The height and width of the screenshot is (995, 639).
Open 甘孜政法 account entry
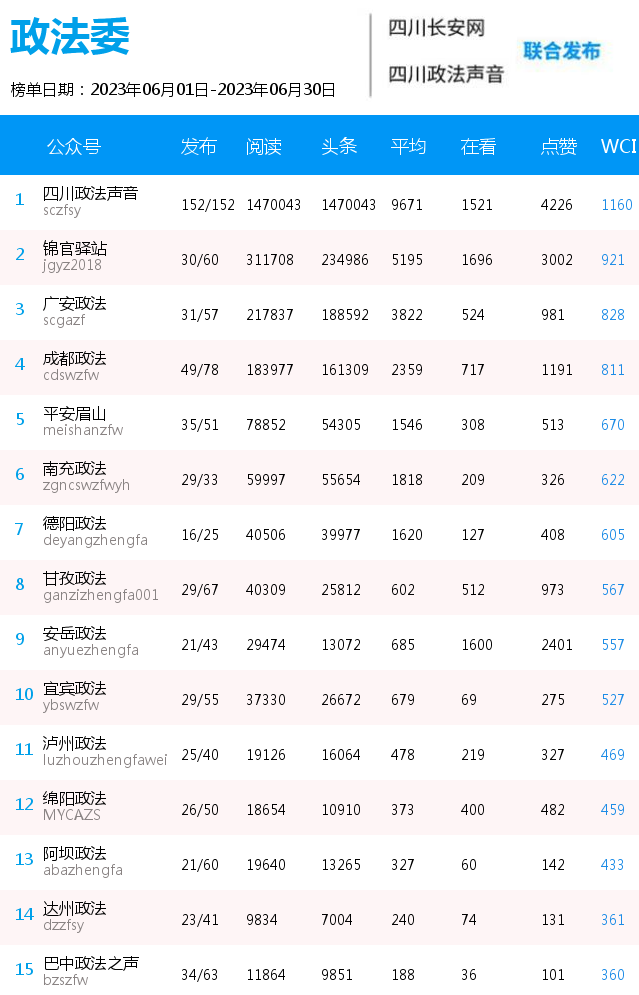(x=74, y=579)
